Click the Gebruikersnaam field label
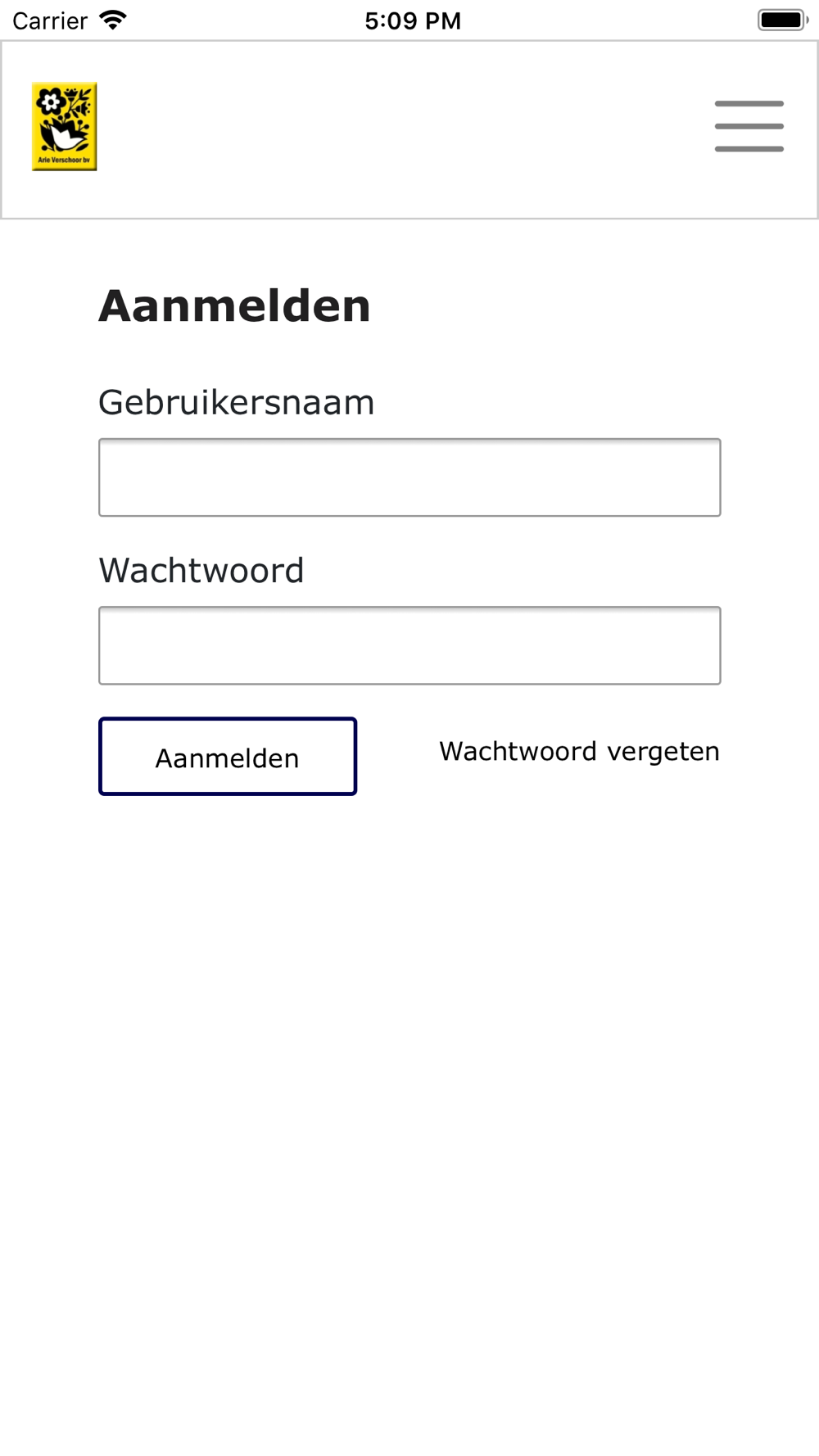The image size is (819, 1456). [x=236, y=402]
